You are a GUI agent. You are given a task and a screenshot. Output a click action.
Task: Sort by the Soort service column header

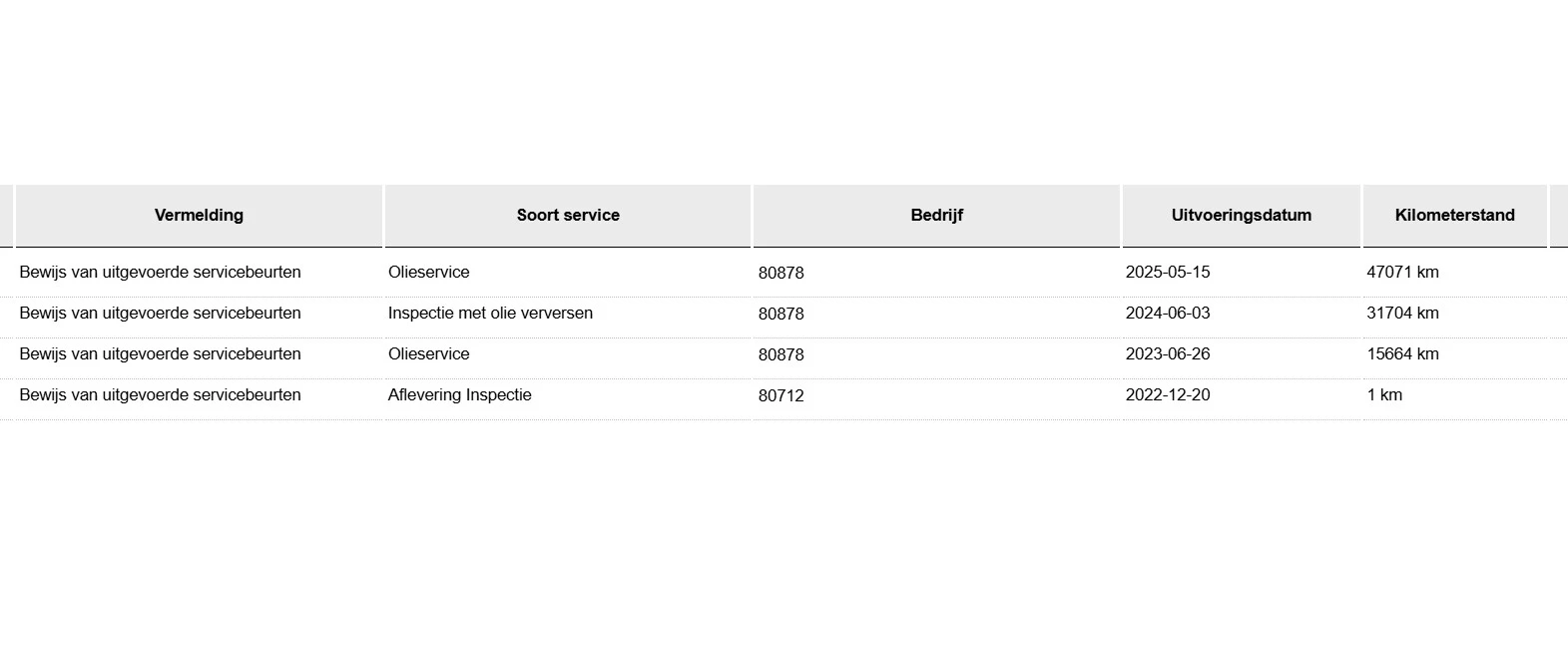coord(568,215)
